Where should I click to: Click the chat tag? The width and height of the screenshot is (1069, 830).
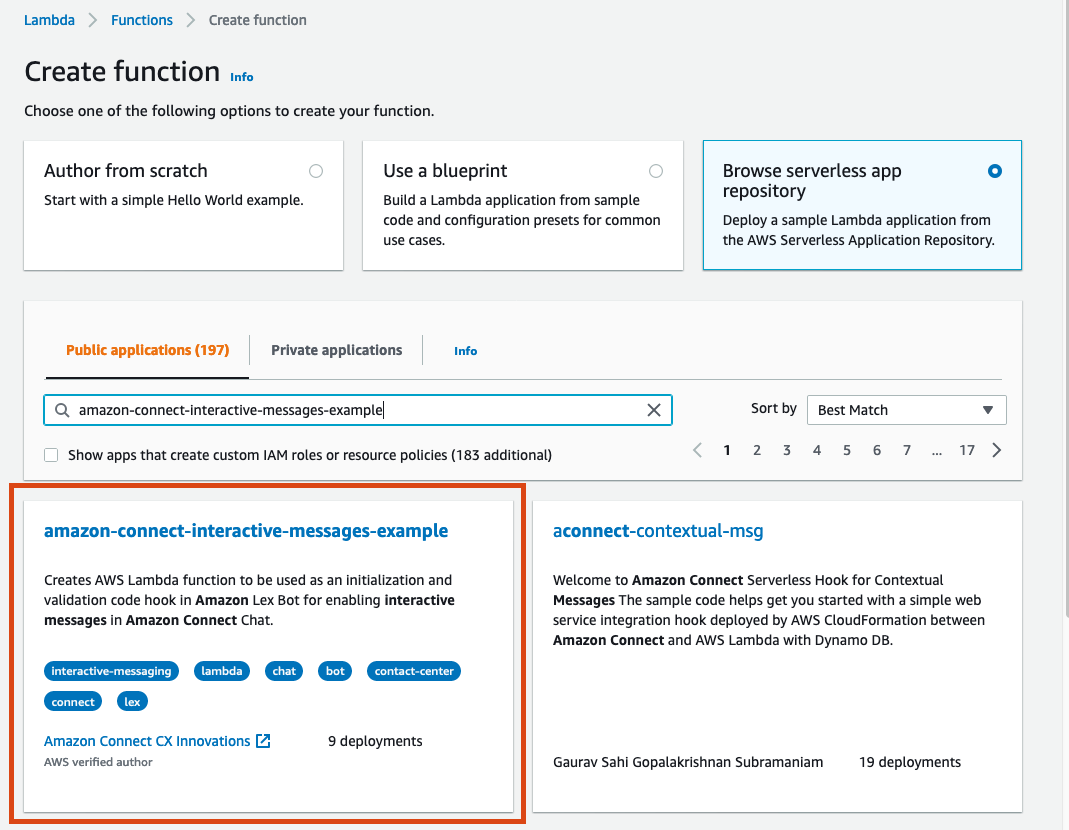[284, 671]
